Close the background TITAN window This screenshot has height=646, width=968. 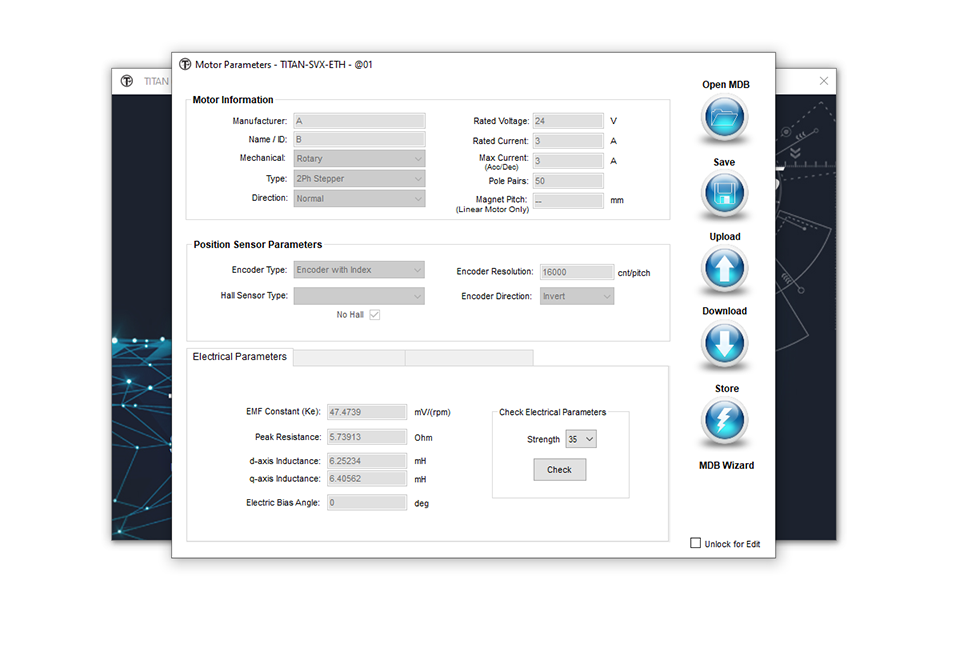823,81
